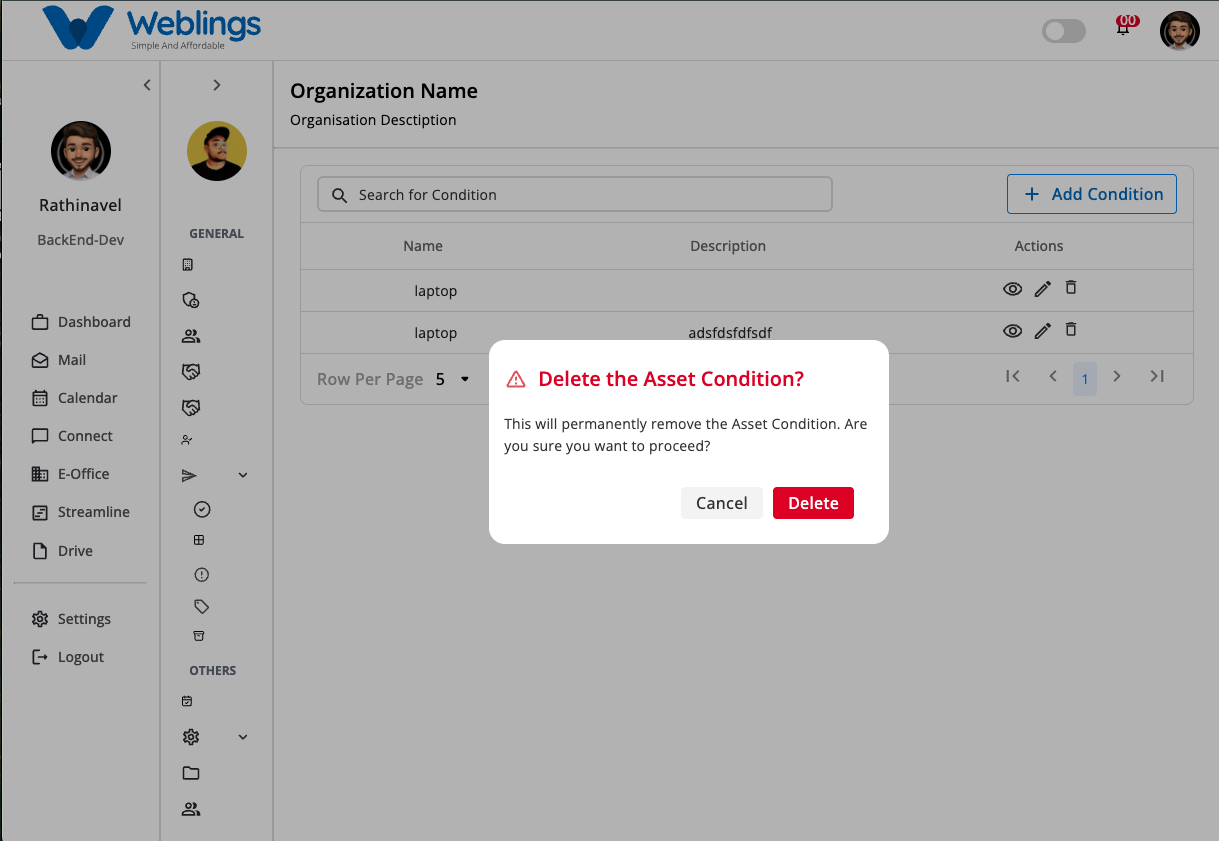Click the grid table sub-menu icon
This screenshot has height=841, width=1219.
(199, 540)
